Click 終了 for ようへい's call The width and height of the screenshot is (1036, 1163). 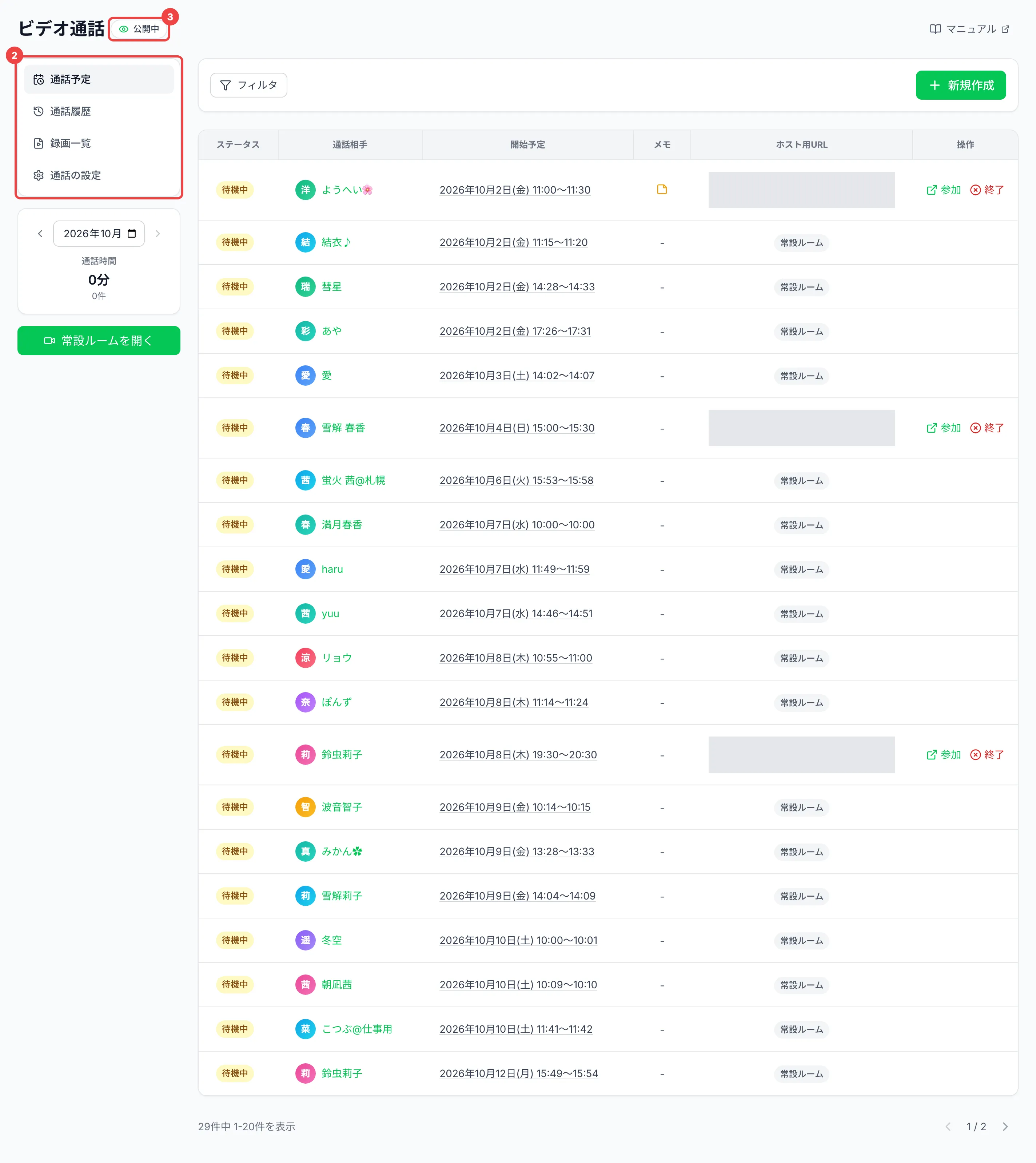(987, 190)
